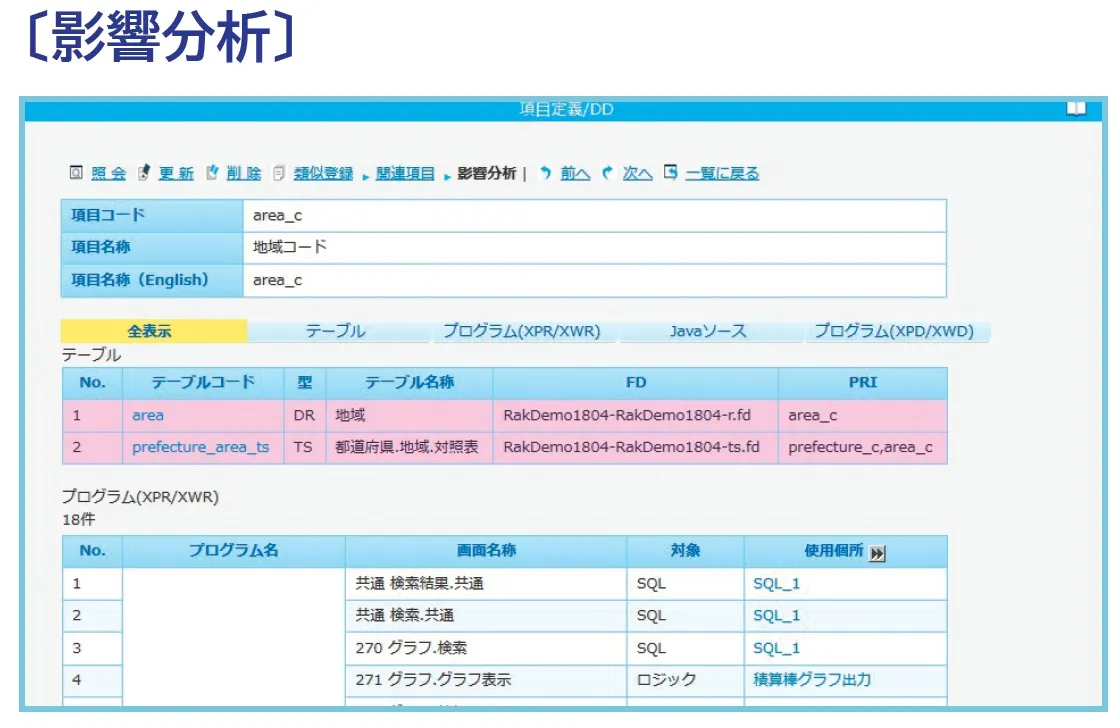Open the prefecture_area_ts table link
This screenshot has width=1120, height=728.
tap(200, 447)
